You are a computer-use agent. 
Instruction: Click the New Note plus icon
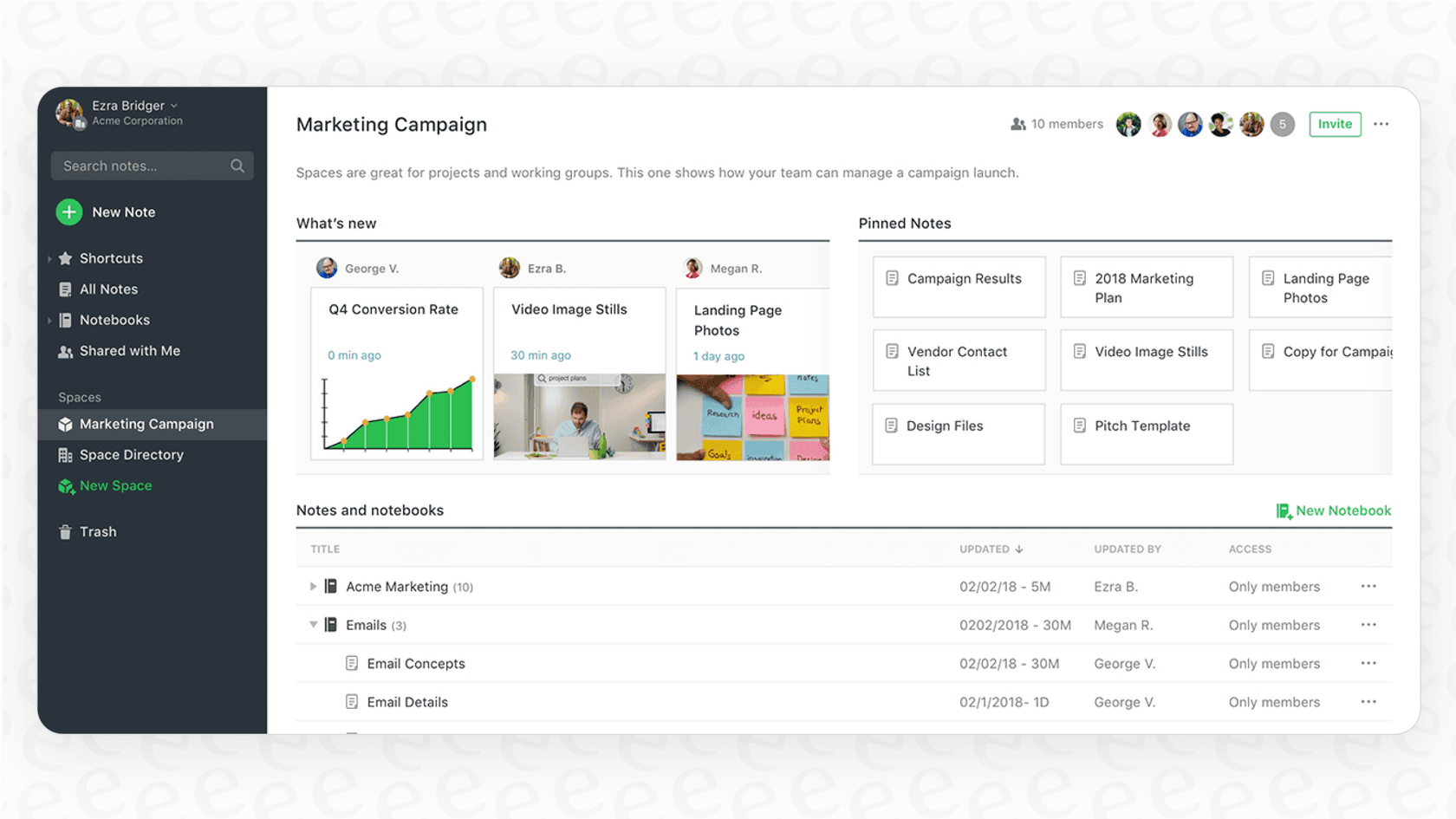68,211
